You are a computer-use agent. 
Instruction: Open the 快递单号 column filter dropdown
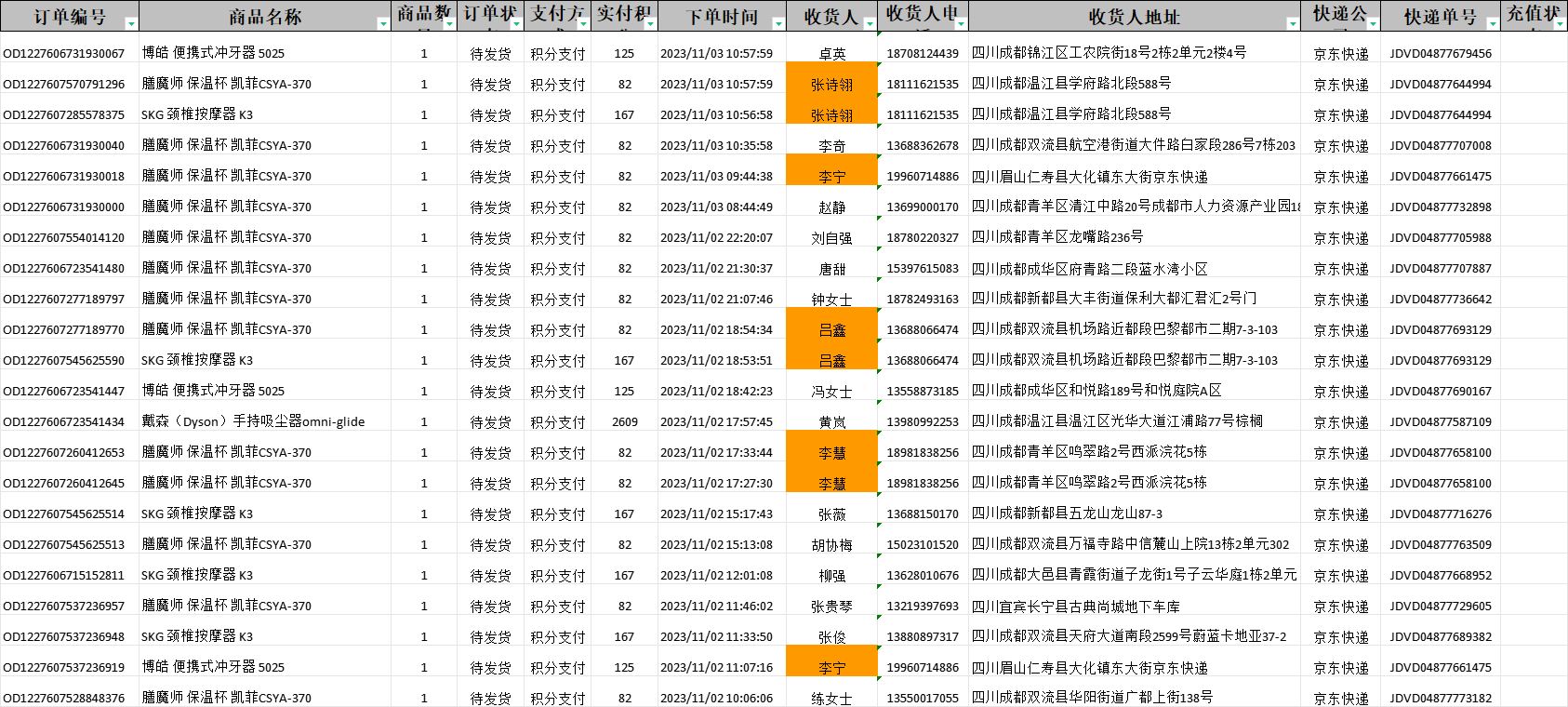pos(1493,24)
